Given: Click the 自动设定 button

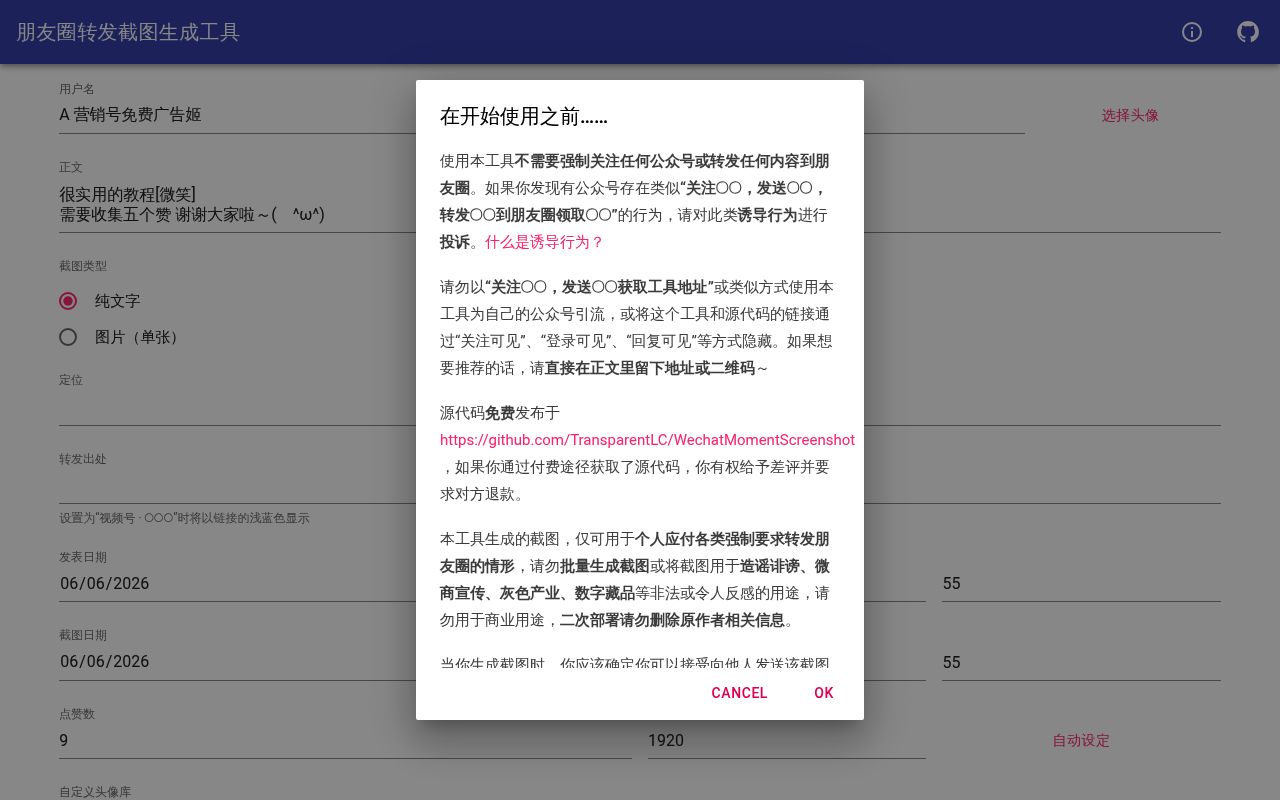Looking at the screenshot, I should pyautogui.click(x=1081, y=741).
